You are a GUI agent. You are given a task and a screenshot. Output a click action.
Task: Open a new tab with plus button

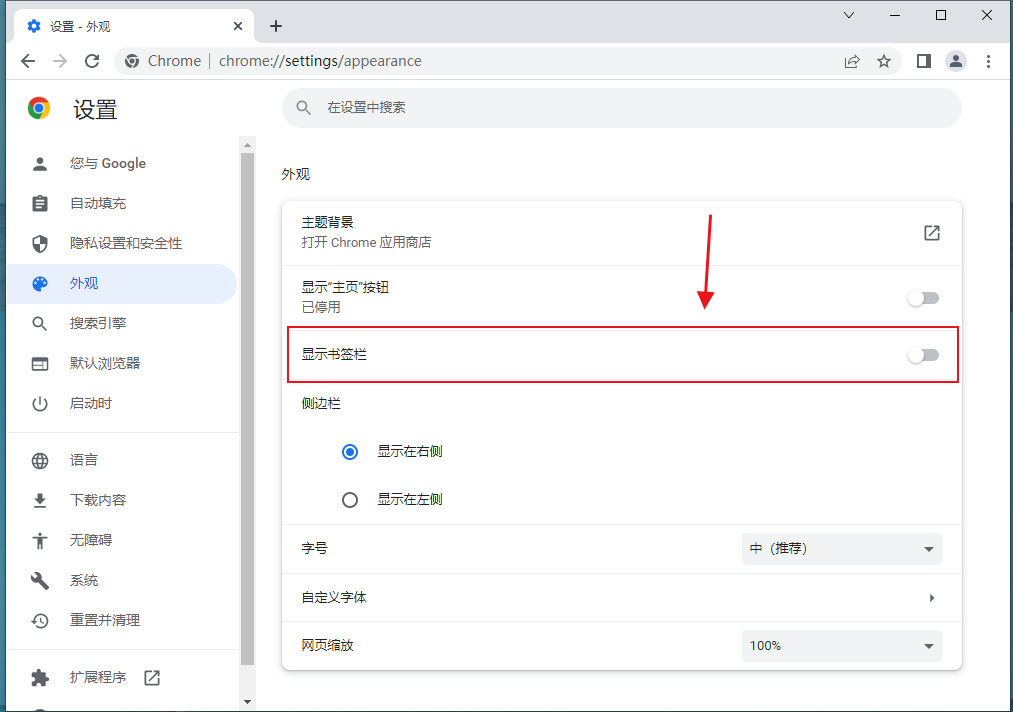[276, 26]
